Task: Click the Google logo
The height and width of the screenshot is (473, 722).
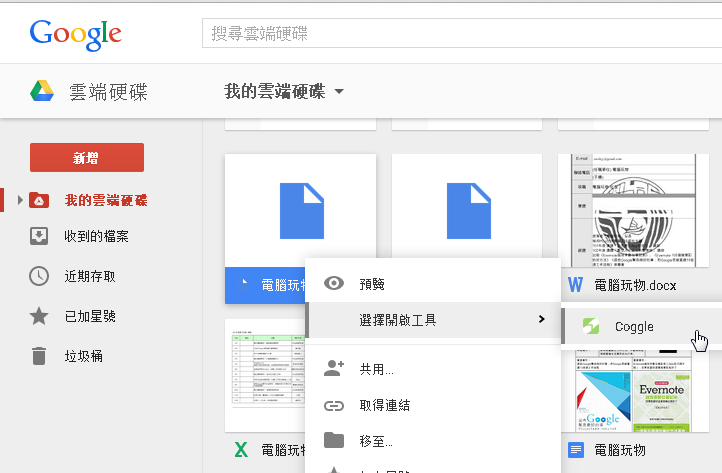Action: (76, 34)
